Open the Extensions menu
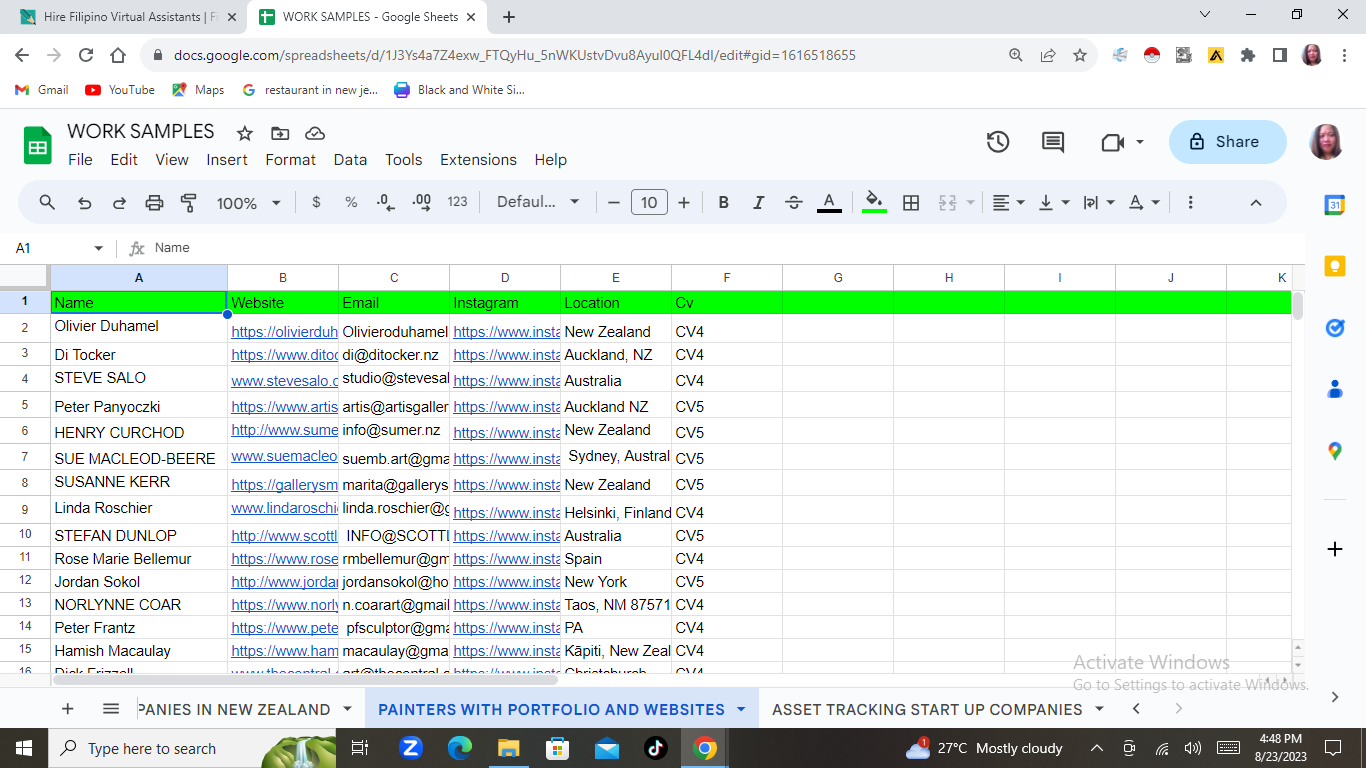The width and height of the screenshot is (1366, 768). pos(478,160)
